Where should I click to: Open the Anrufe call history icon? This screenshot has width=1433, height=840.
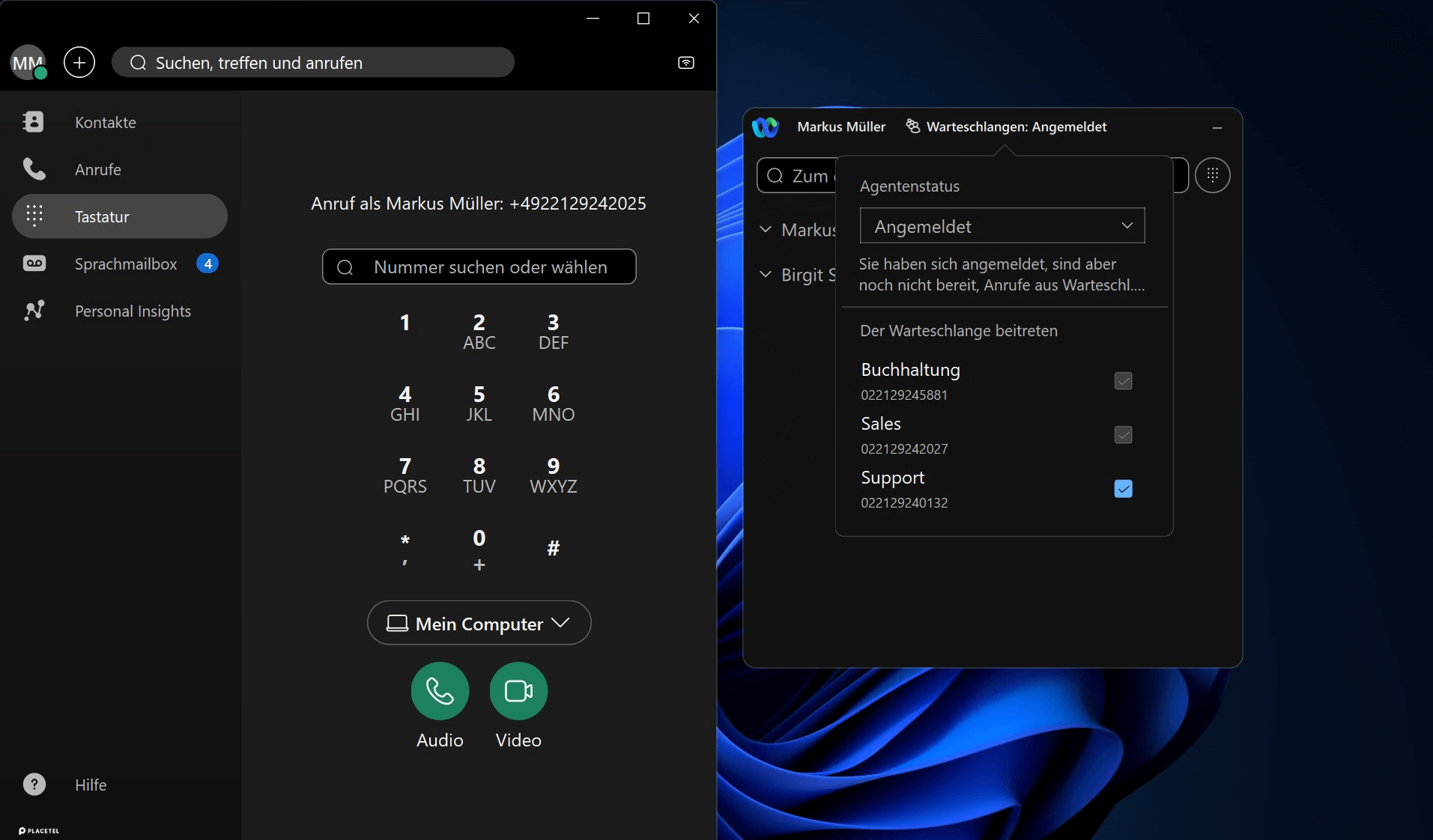click(33, 169)
